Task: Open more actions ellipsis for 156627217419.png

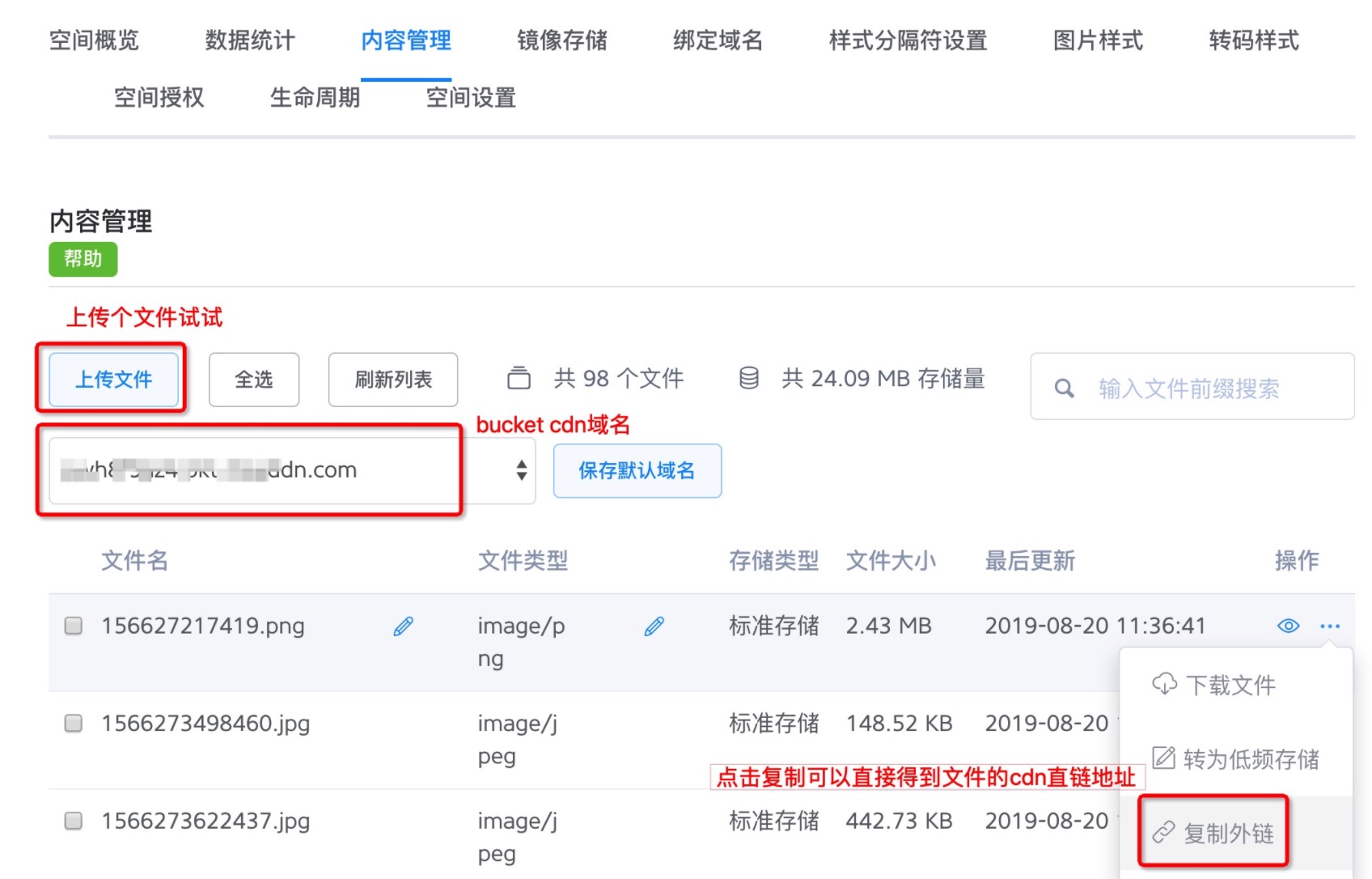Action: click(1330, 626)
